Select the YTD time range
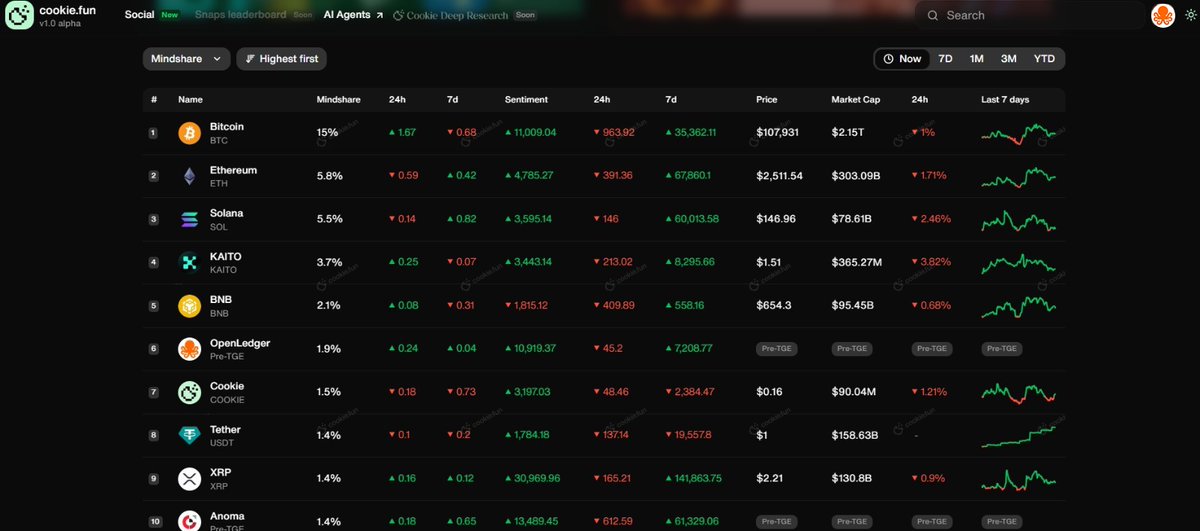Image resolution: width=1200 pixels, height=531 pixels. [x=1044, y=59]
